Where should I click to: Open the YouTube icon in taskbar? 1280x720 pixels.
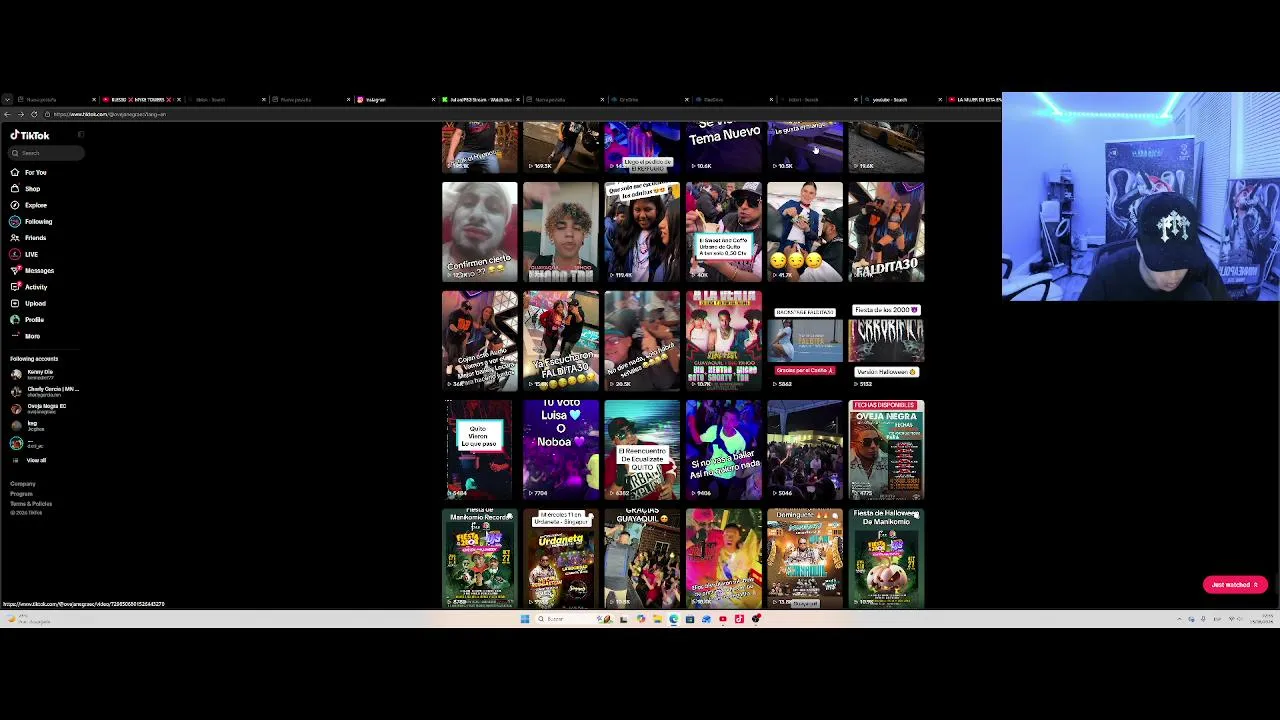[x=722, y=619]
